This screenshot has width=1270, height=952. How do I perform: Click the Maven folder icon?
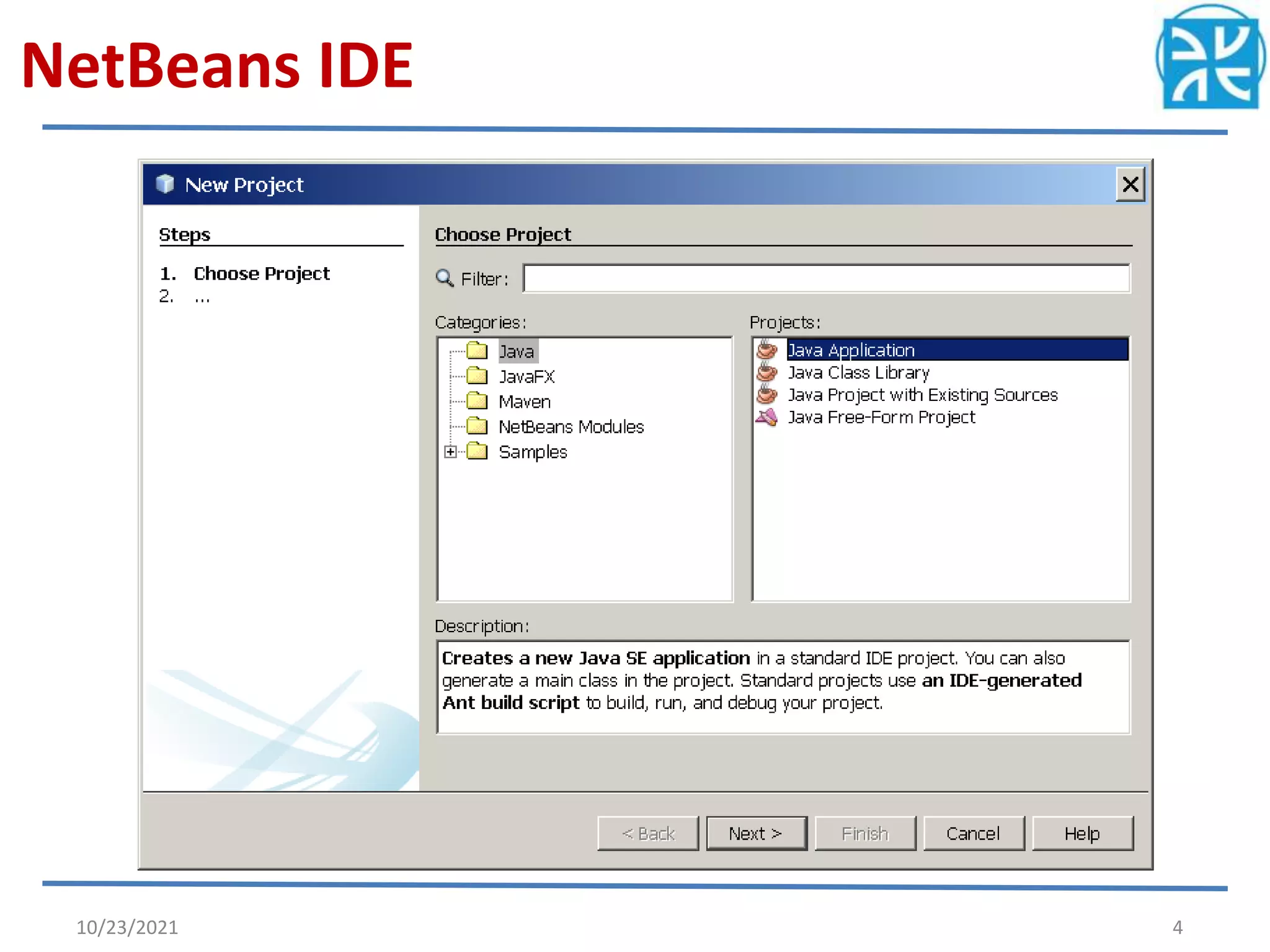pos(477,401)
